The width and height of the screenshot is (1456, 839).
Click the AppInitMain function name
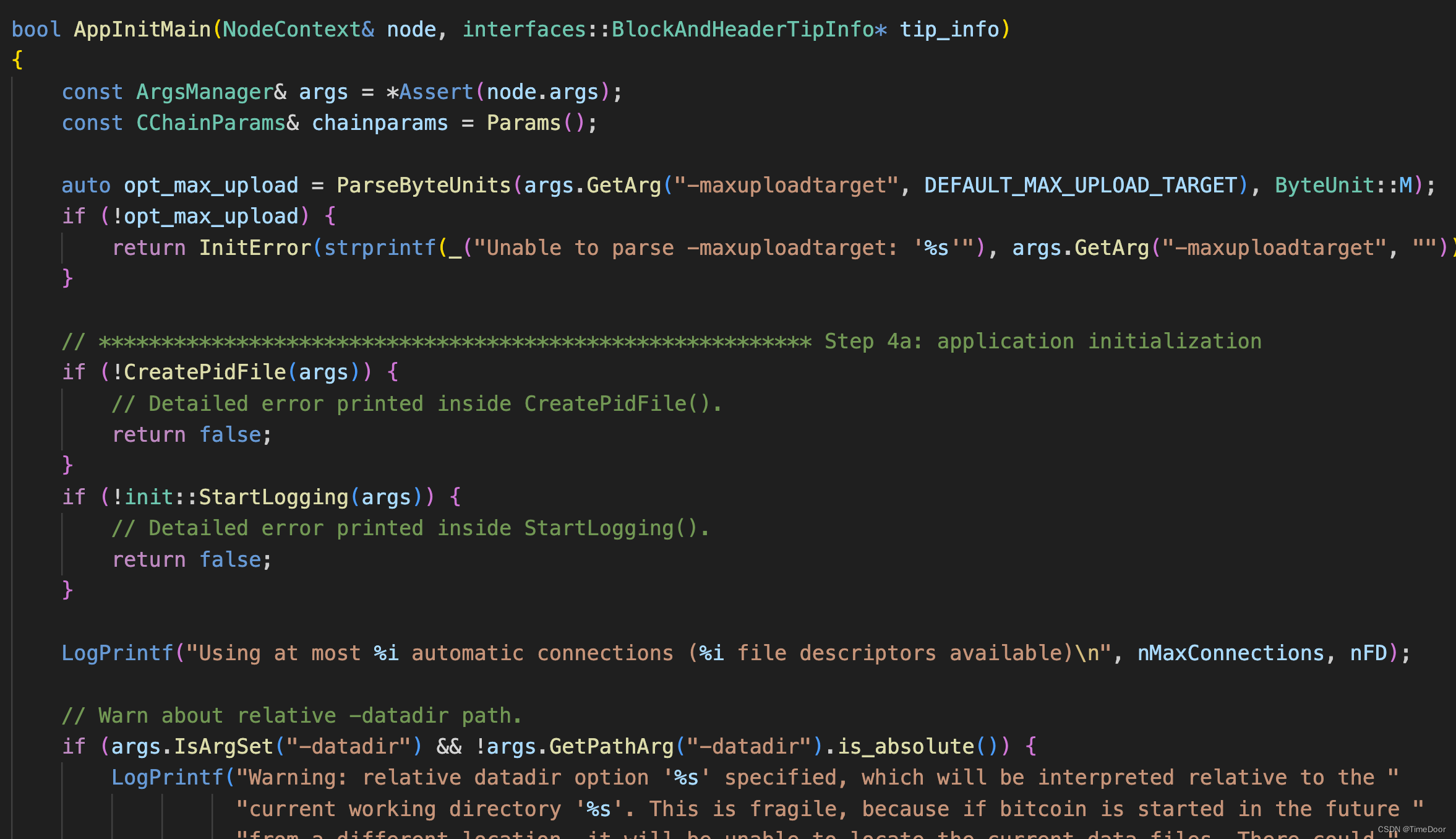pos(142,29)
